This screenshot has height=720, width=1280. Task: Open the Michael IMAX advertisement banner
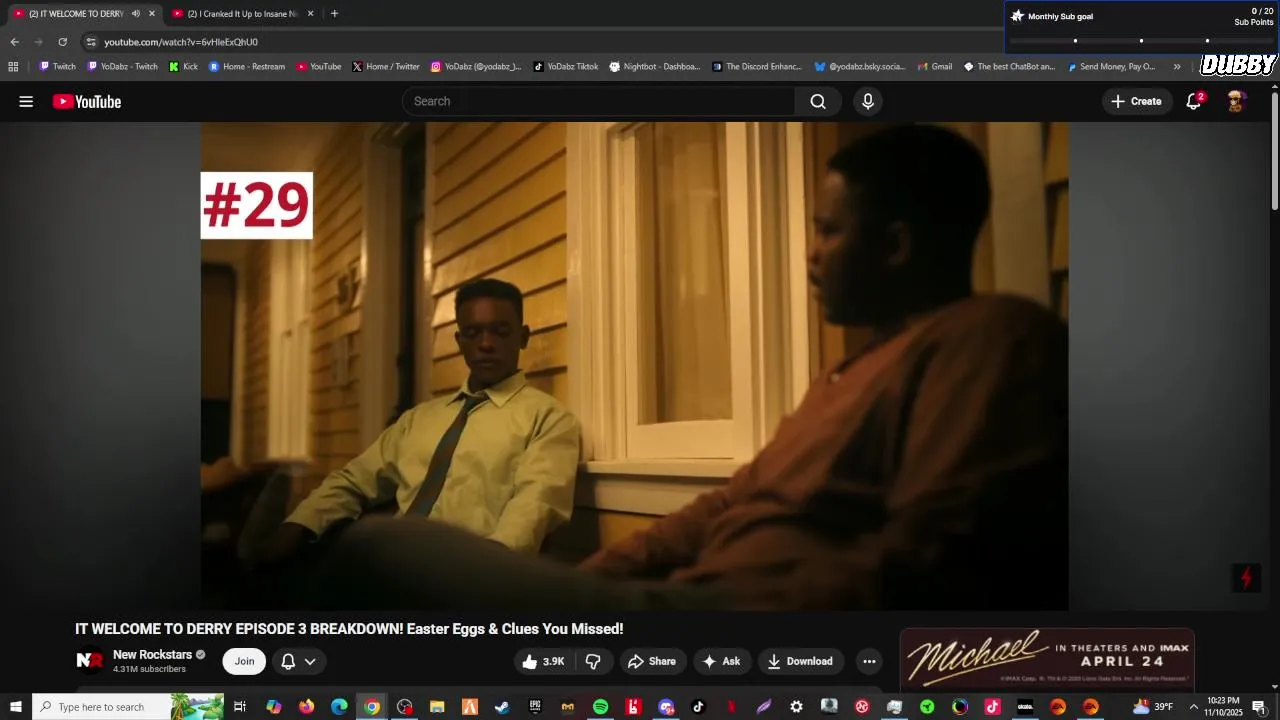(x=1047, y=659)
